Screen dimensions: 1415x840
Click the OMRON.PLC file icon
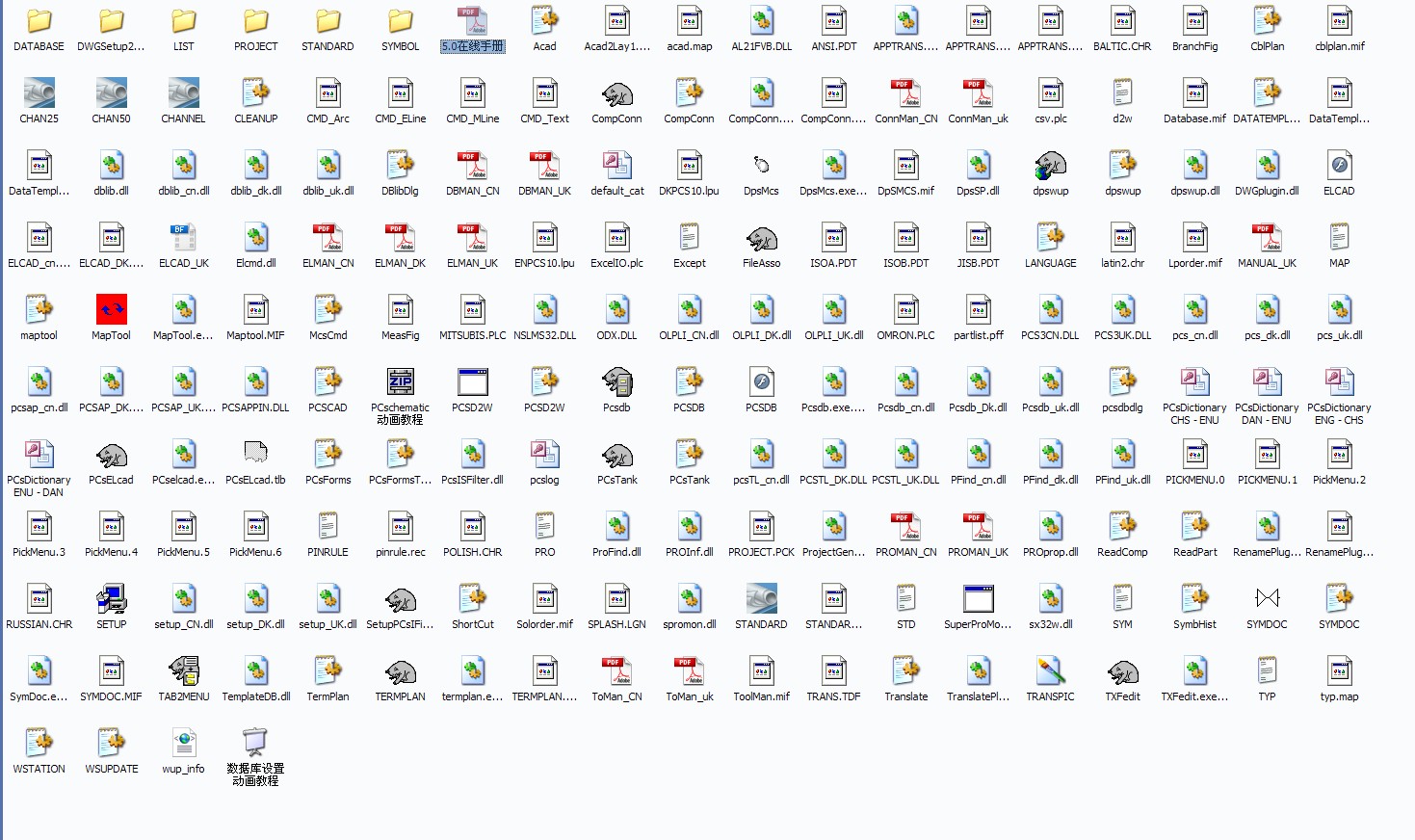click(x=906, y=309)
